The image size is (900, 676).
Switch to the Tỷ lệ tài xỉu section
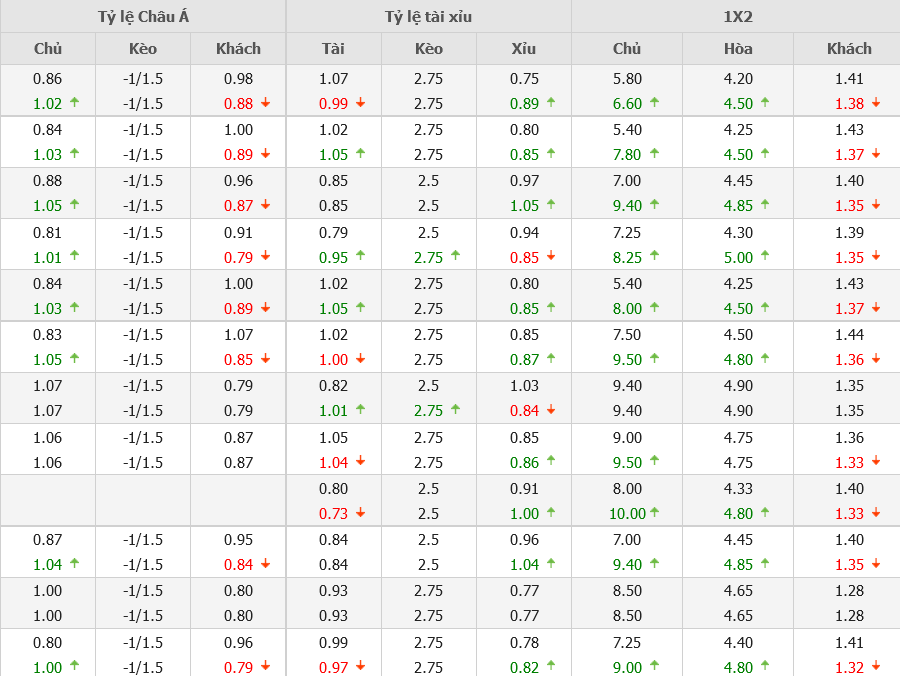428,16
